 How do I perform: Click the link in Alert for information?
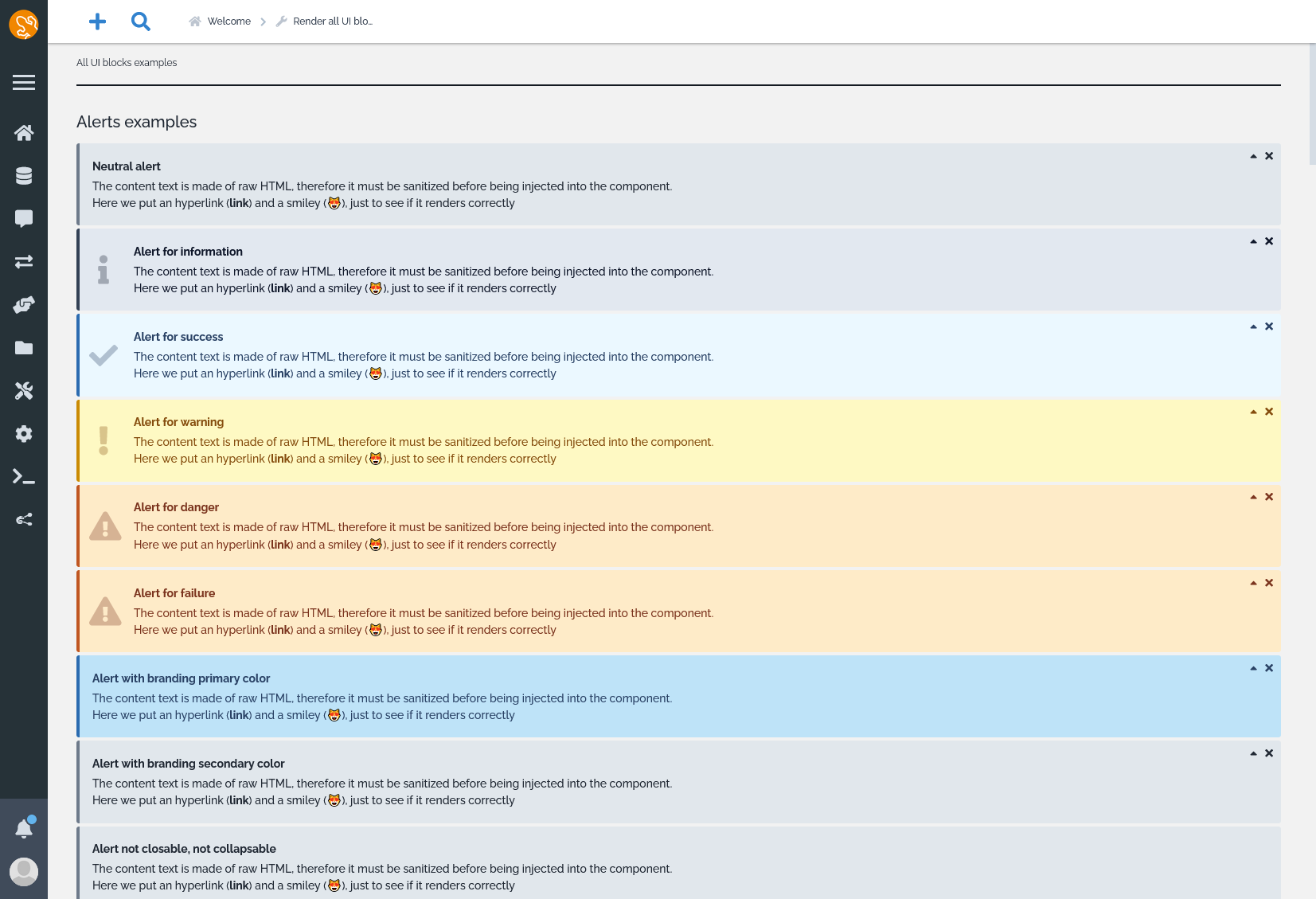tap(280, 288)
